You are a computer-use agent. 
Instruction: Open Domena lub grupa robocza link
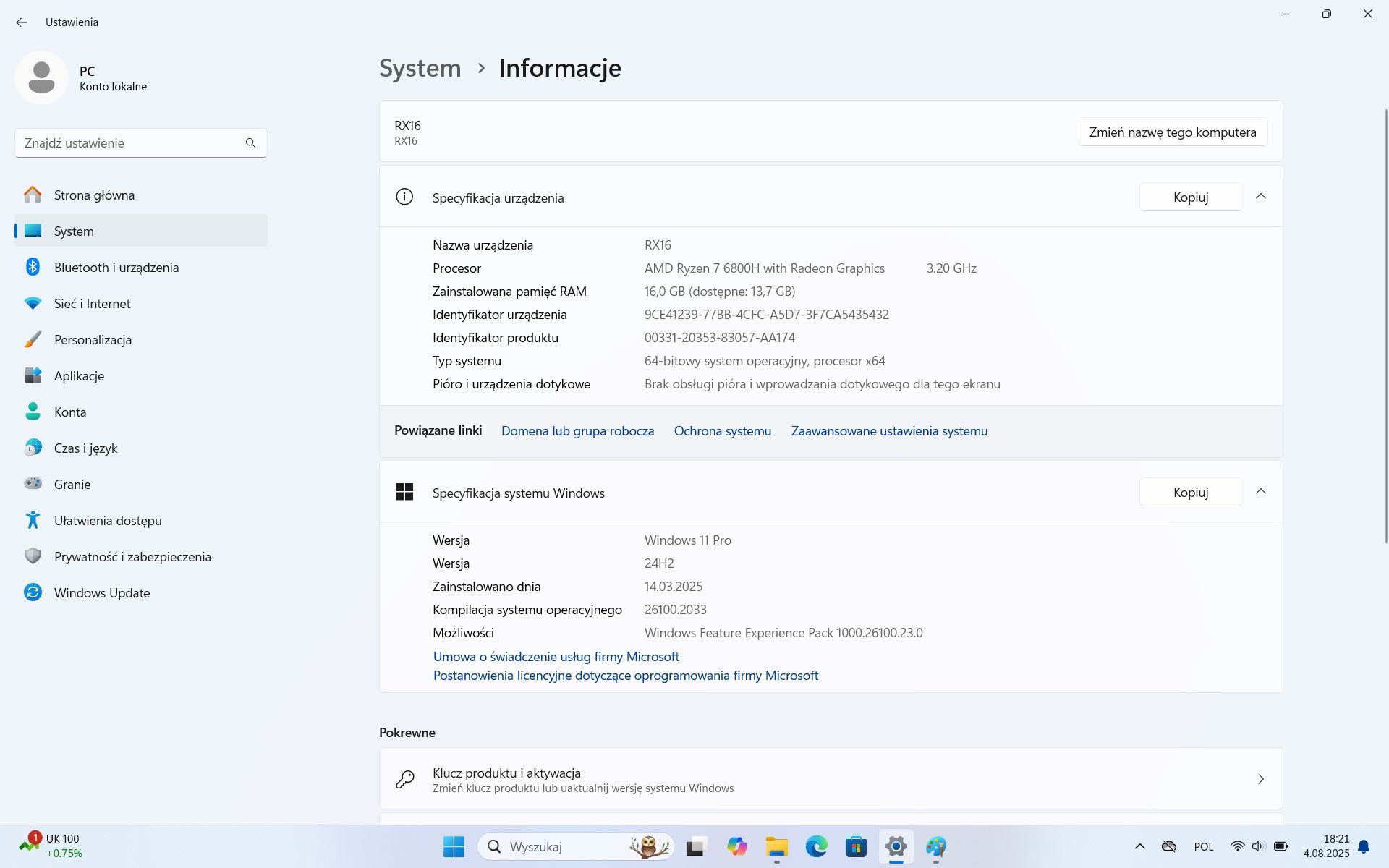click(x=577, y=430)
